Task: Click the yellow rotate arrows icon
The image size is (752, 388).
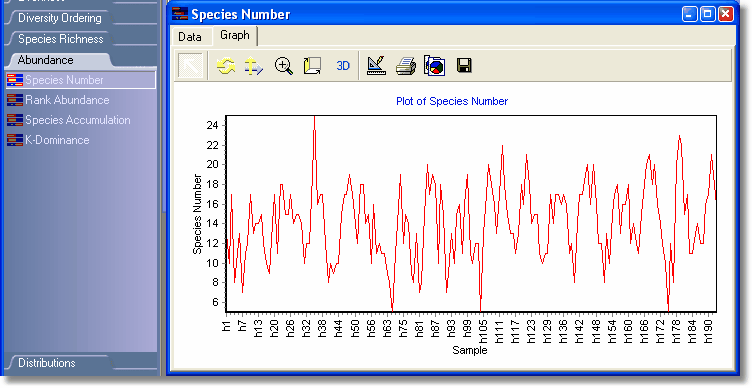Action: (225, 66)
